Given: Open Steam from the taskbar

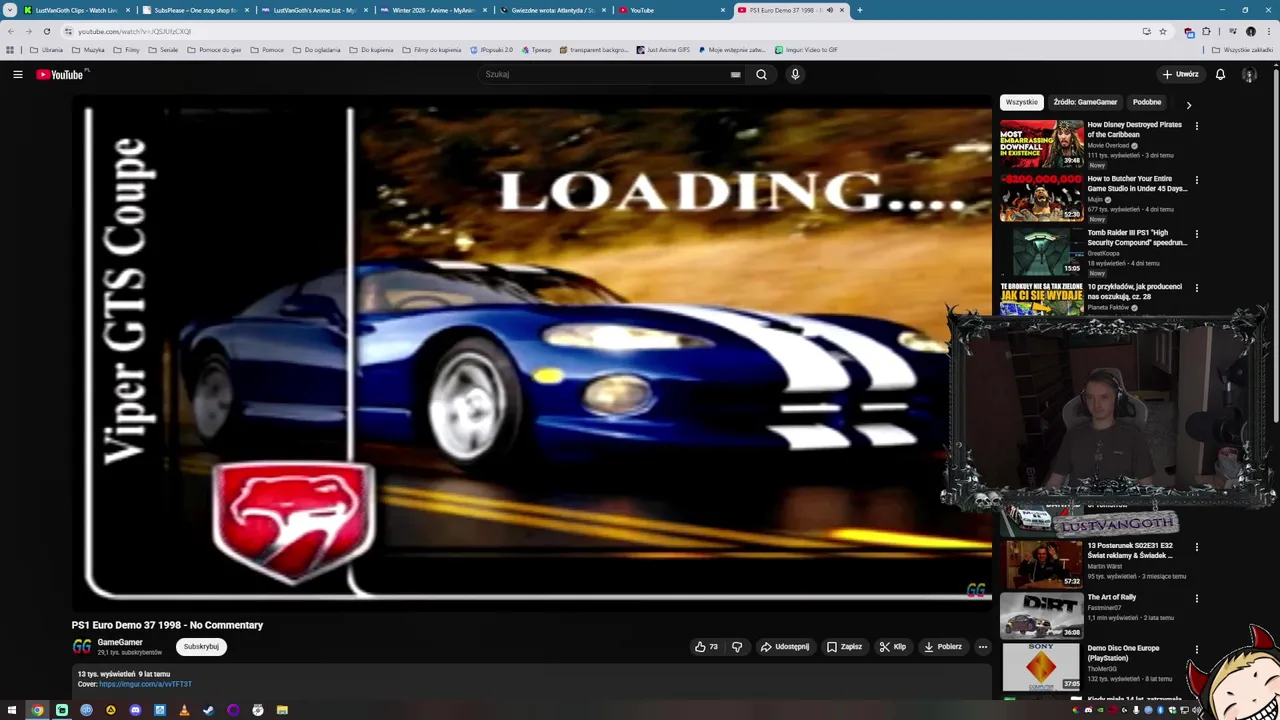Looking at the screenshot, I should (208, 710).
